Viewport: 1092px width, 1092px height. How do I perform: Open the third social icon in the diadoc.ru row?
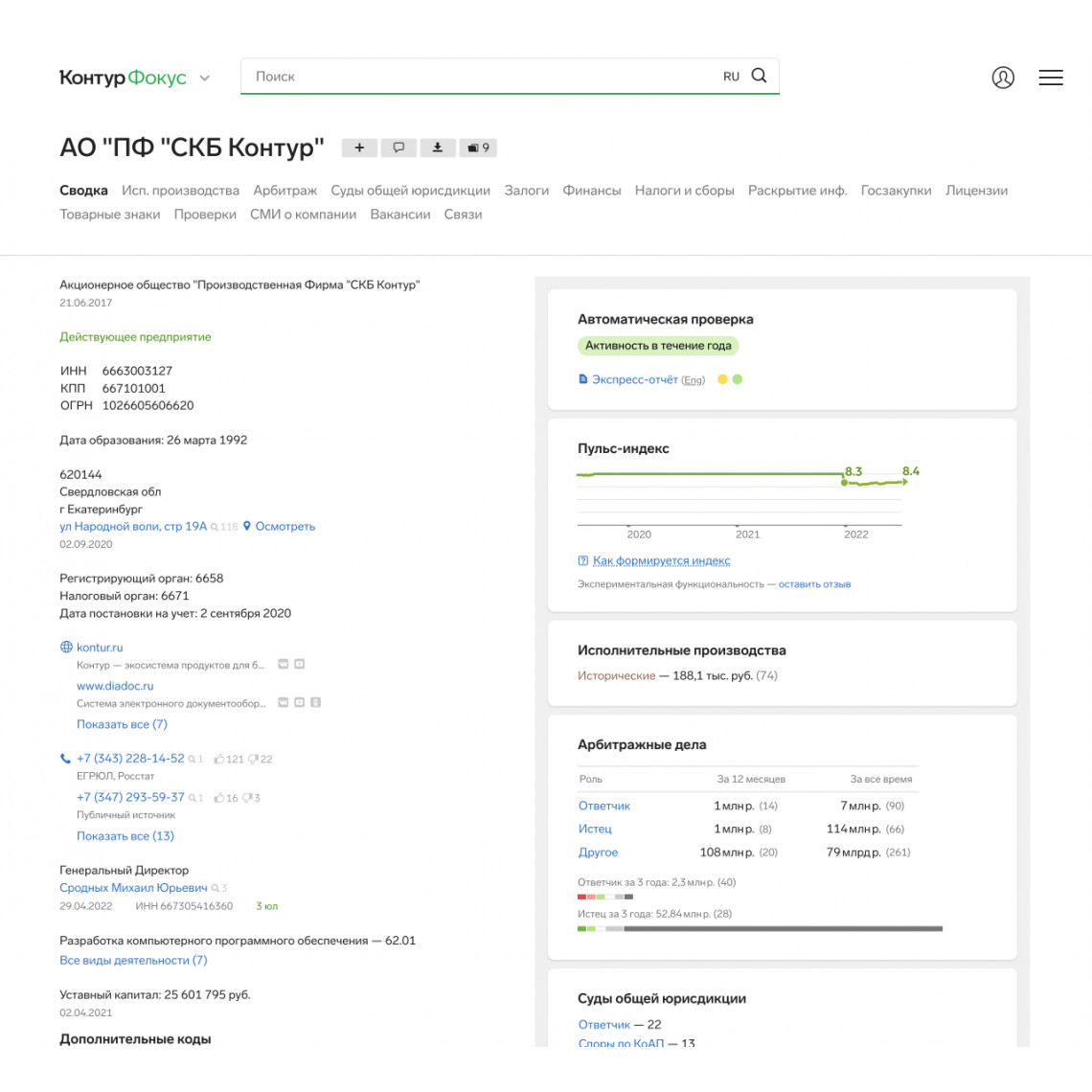point(315,702)
